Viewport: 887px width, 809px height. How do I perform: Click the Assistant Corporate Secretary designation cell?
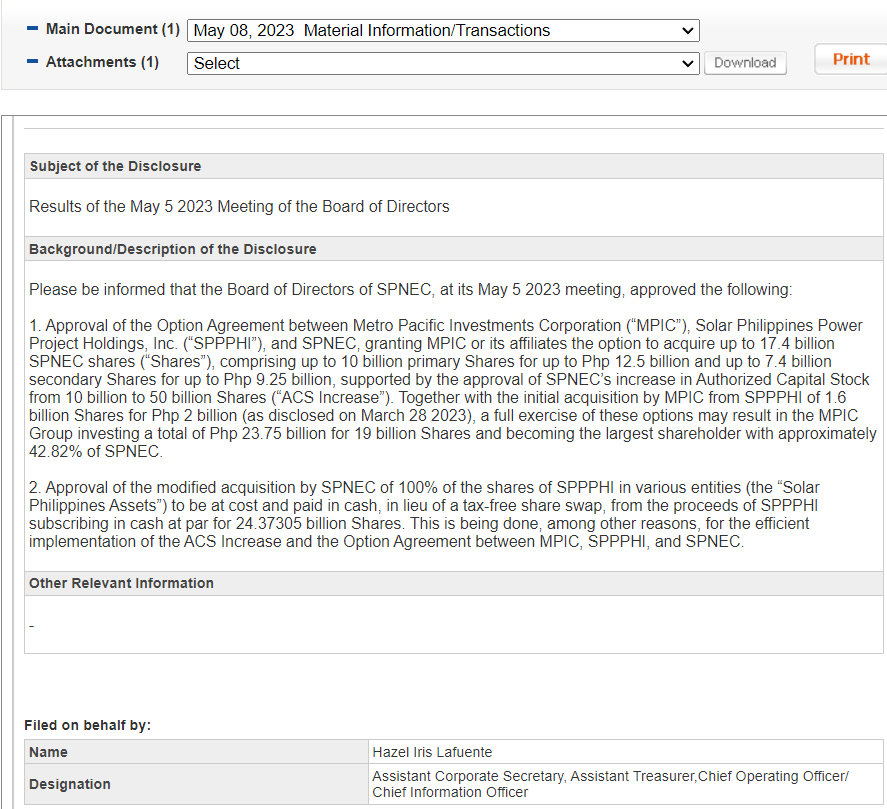[x=626, y=784]
